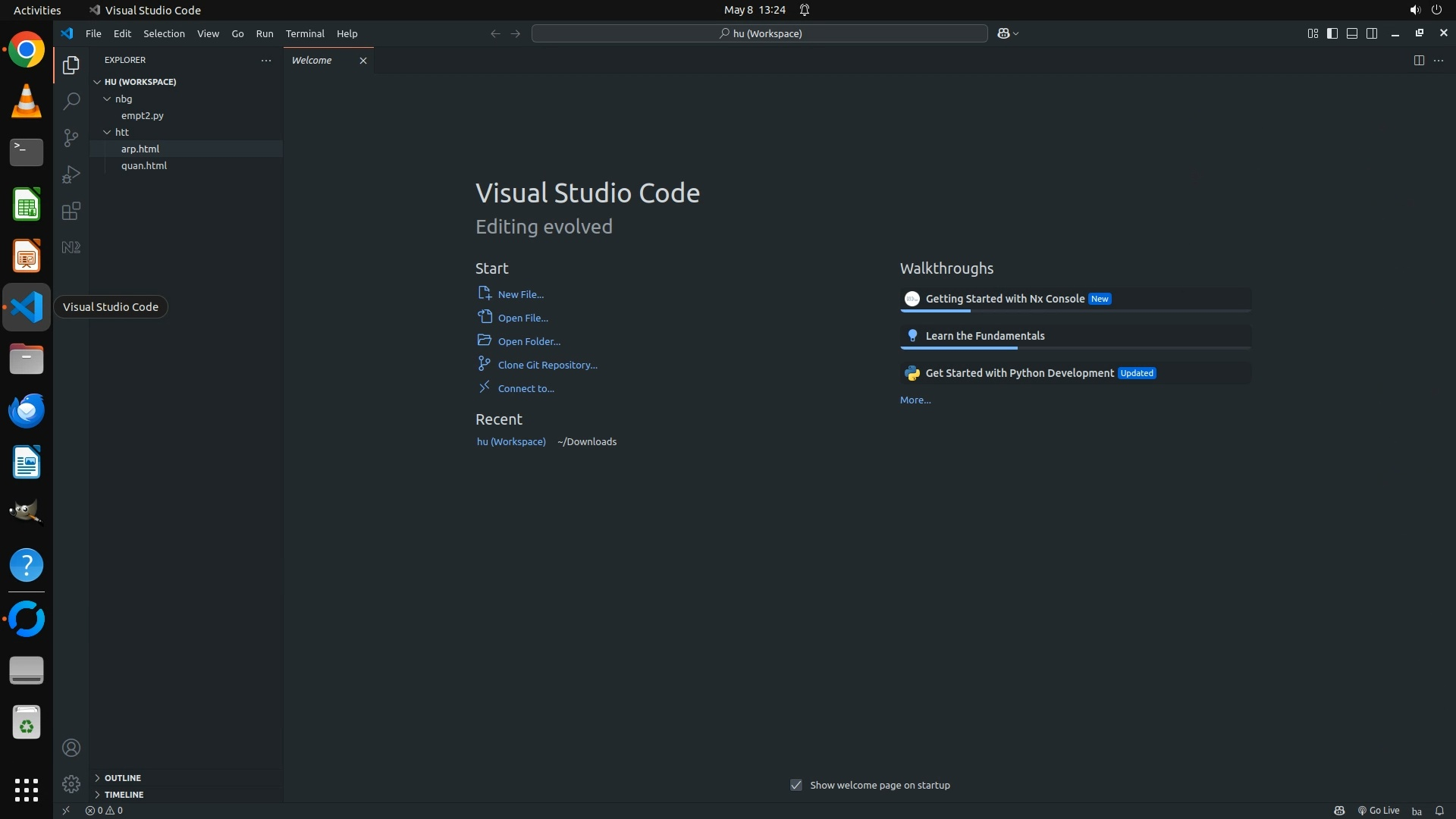Open the Search view in activity bar
This screenshot has height=819, width=1456.
[71, 102]
